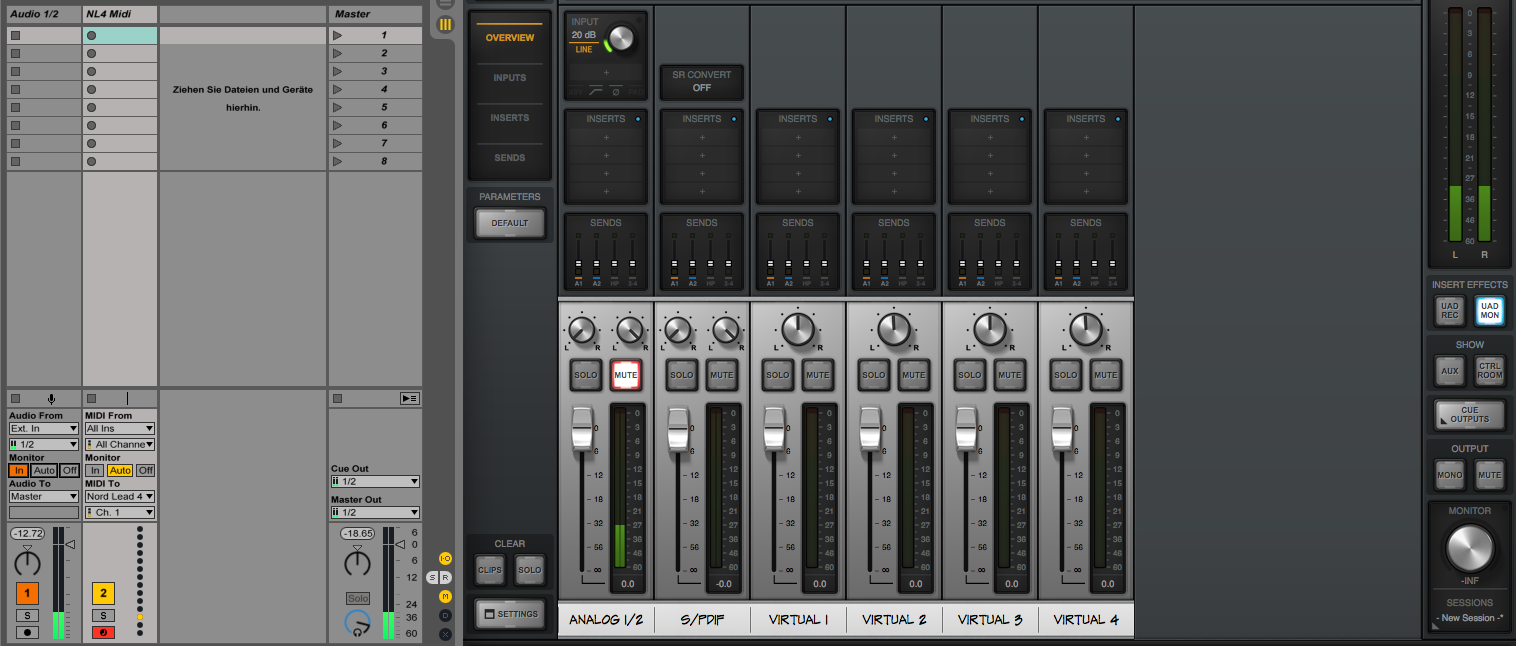Click the Default parameters button
The height and width of the screenshot is (646, 1516).
pos(510,223)
